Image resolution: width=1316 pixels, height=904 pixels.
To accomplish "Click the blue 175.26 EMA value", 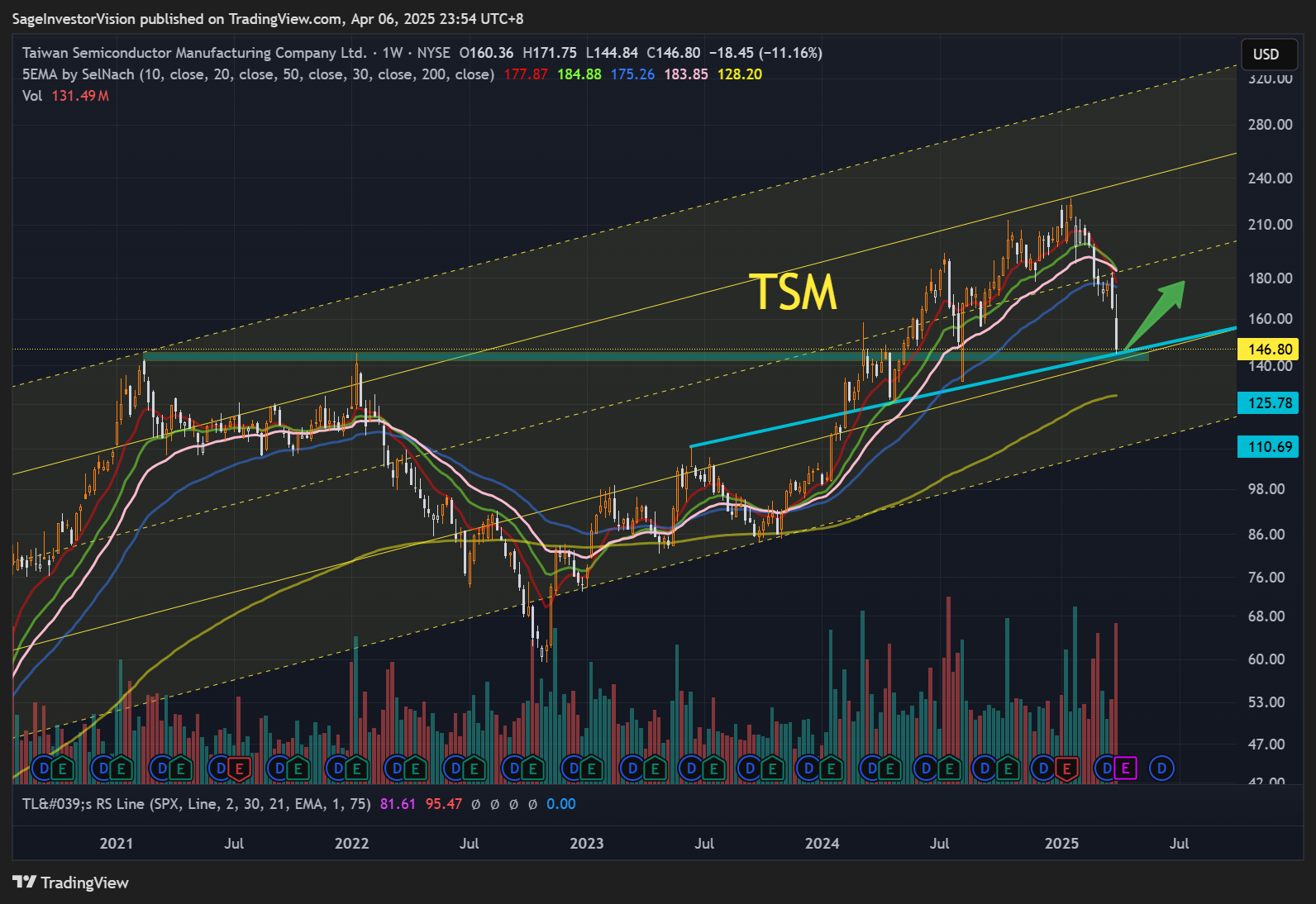I will click(632, 74).
